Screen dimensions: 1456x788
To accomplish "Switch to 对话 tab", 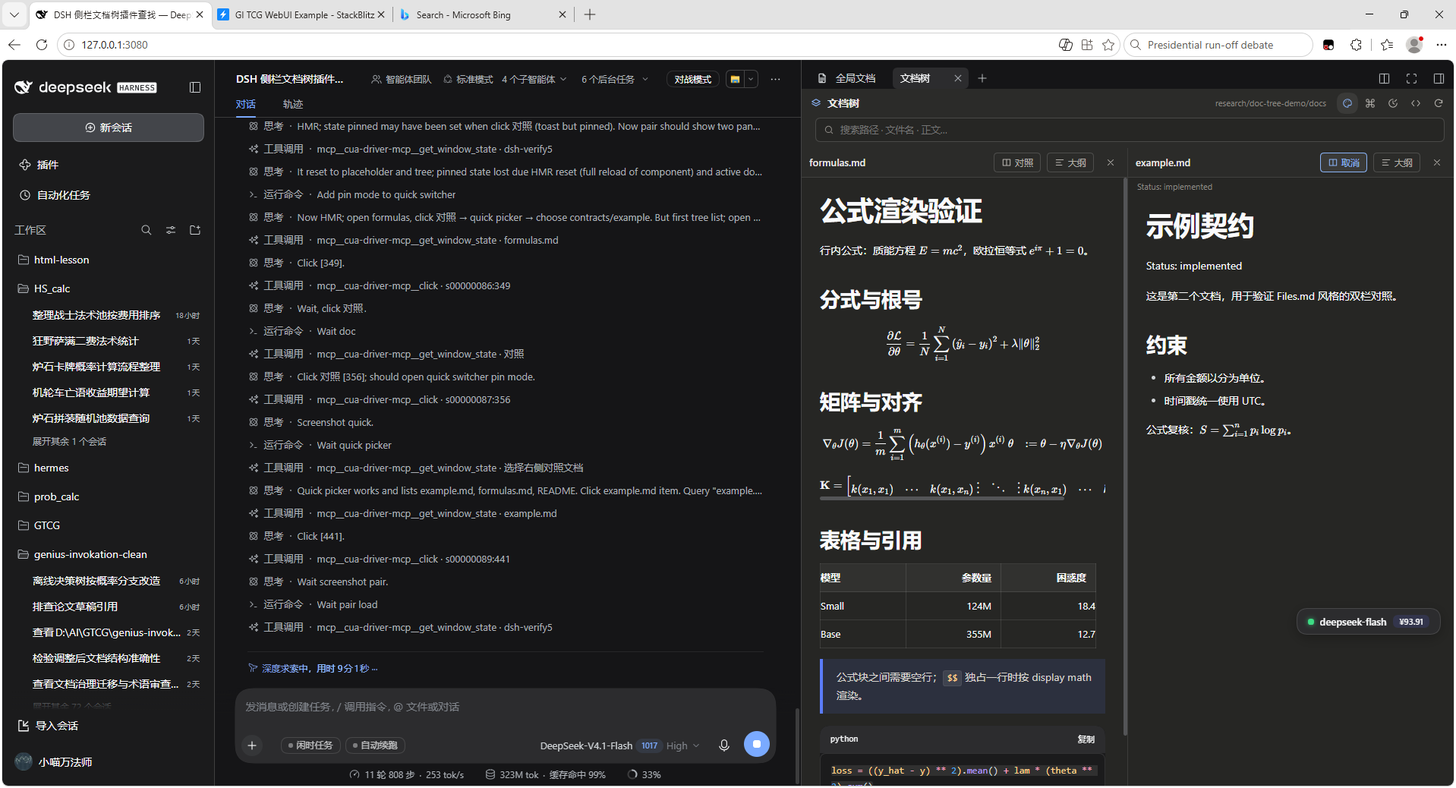I will point(246,104).
